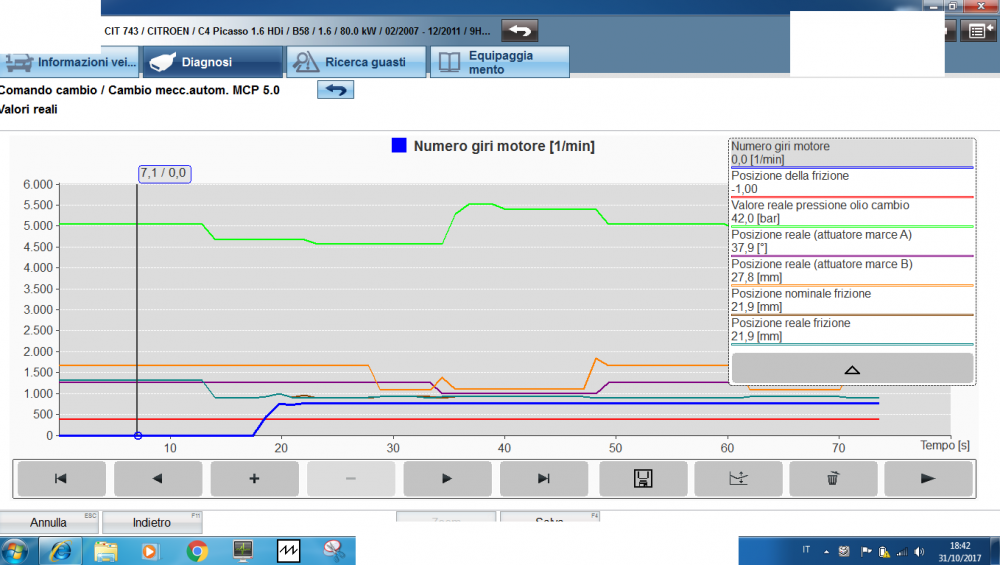Click back arrow beside Comando cambio heading
The height and width of the screenshot is (565, 1000).
pyautogui.click(x=336, y=90)
